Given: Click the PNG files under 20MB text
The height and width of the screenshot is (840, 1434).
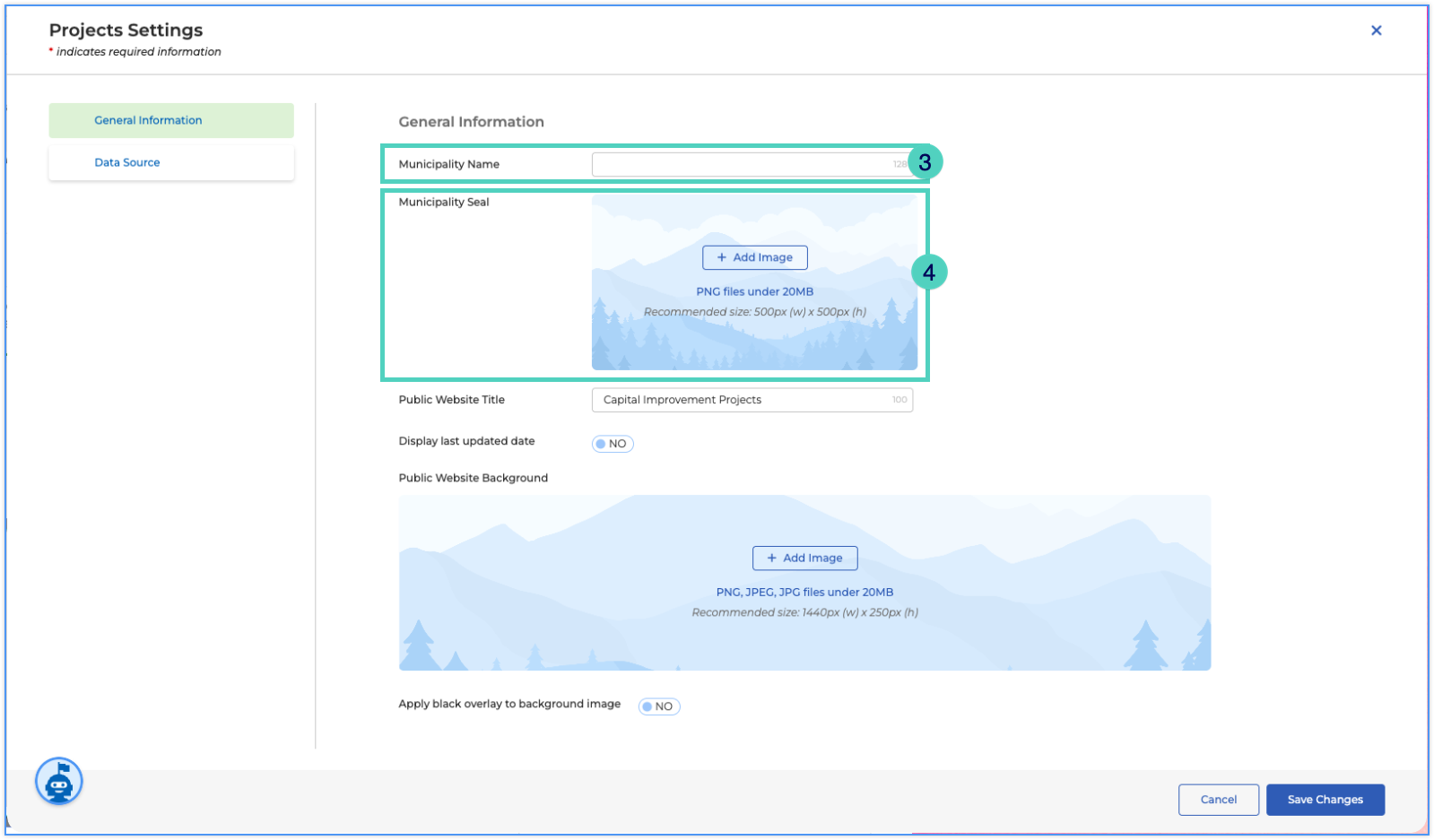Looking at the screenshot, I should tap(755, 291).
